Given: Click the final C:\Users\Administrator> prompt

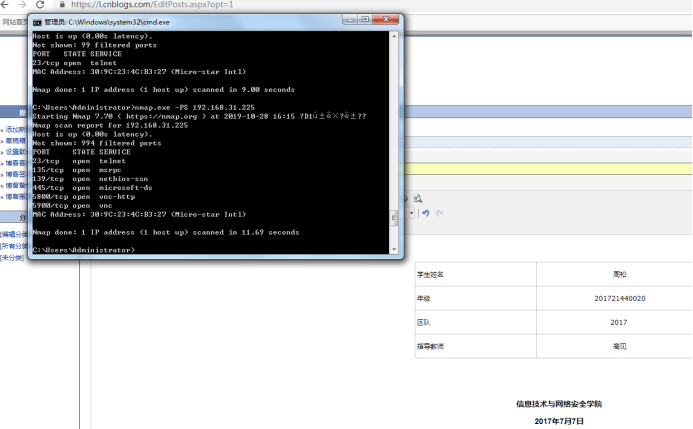Looking at the screenshot, I should [x=84, y=250].
